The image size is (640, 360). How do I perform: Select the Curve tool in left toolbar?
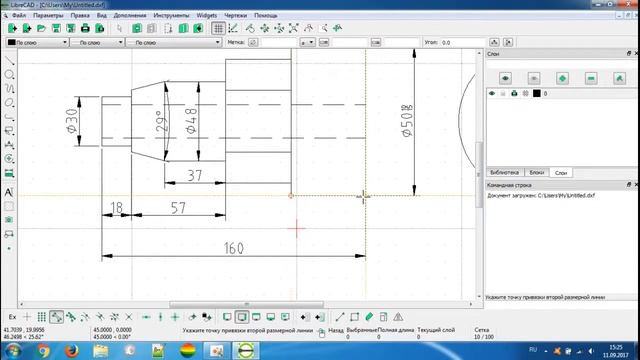9,89
